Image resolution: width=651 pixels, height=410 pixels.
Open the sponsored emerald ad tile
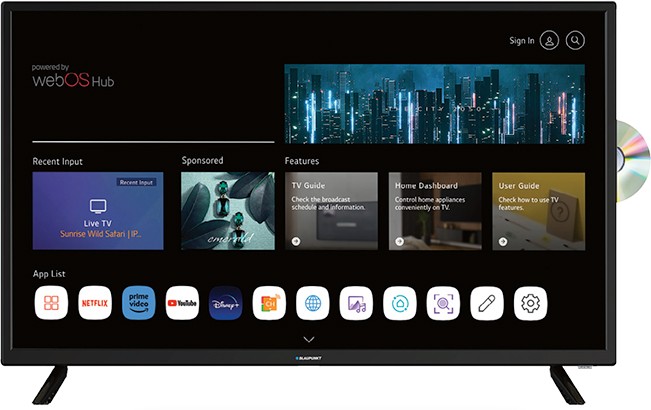pyautogui.click(x=228, y=211)
